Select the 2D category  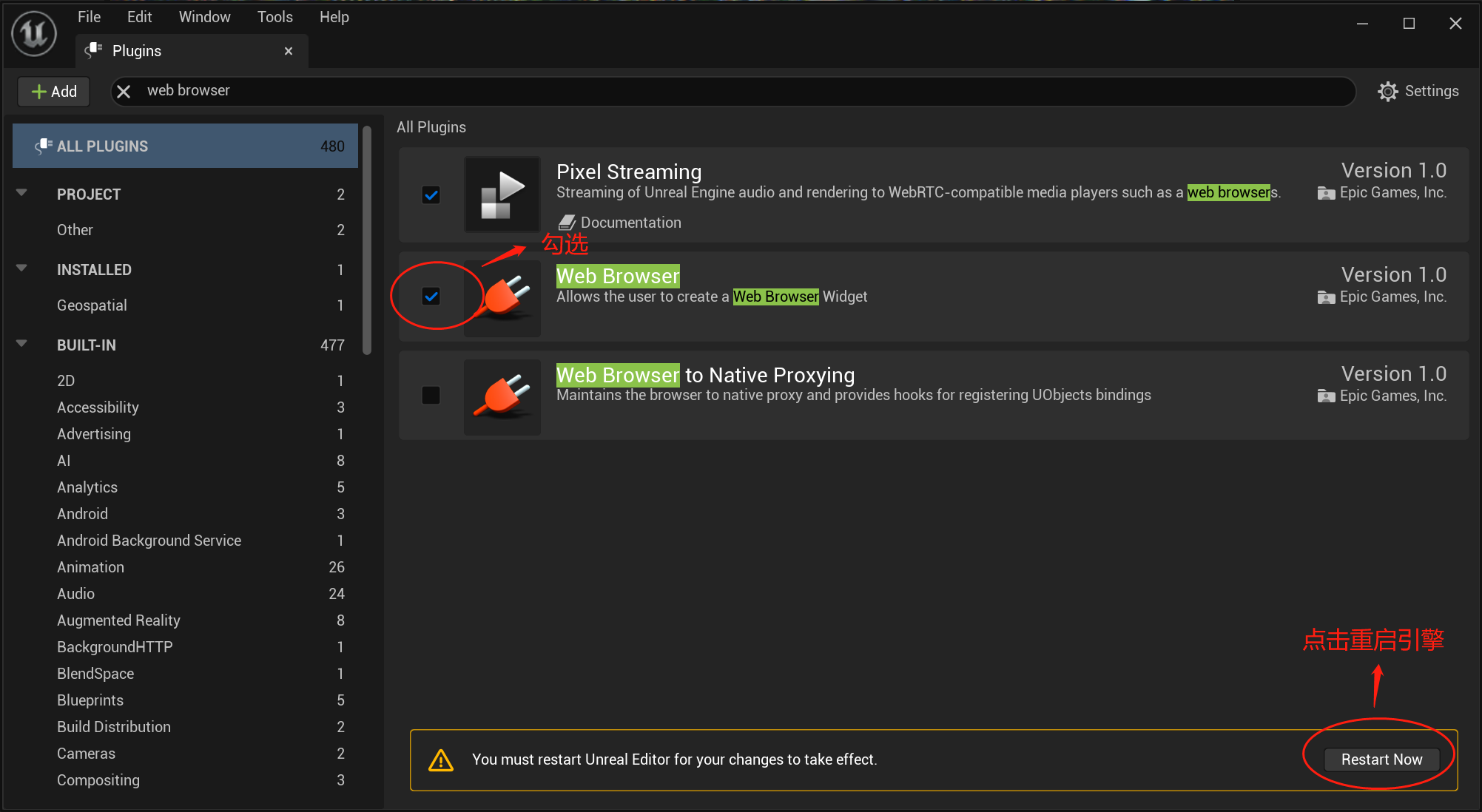point(185,381)
